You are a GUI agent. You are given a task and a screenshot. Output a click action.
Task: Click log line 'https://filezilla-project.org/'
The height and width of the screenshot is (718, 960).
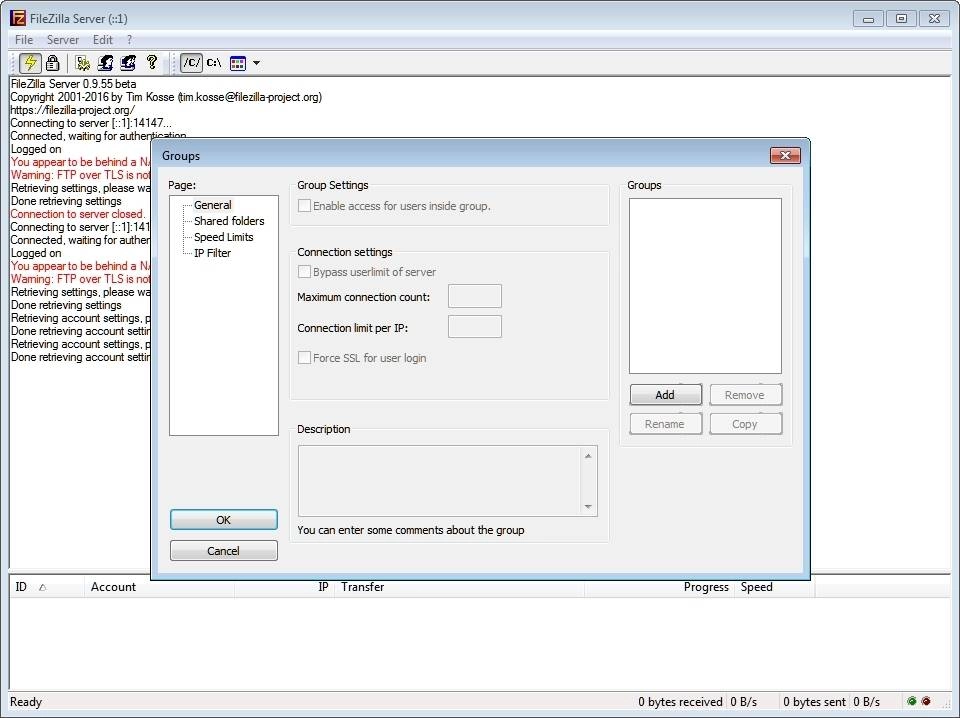point(72,110)
